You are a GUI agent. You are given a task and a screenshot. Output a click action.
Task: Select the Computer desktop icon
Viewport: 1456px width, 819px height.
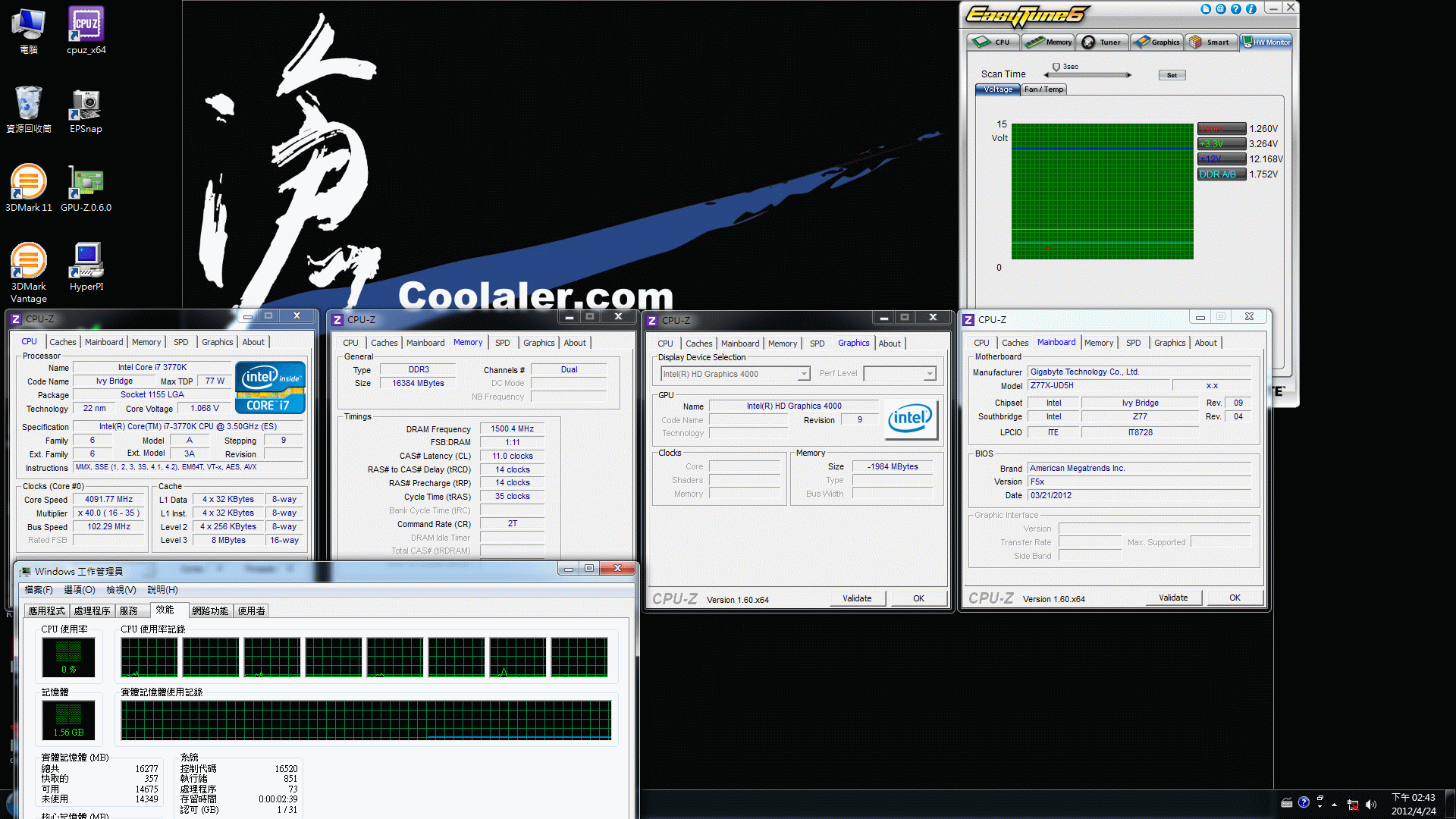(x=29, y=30)
